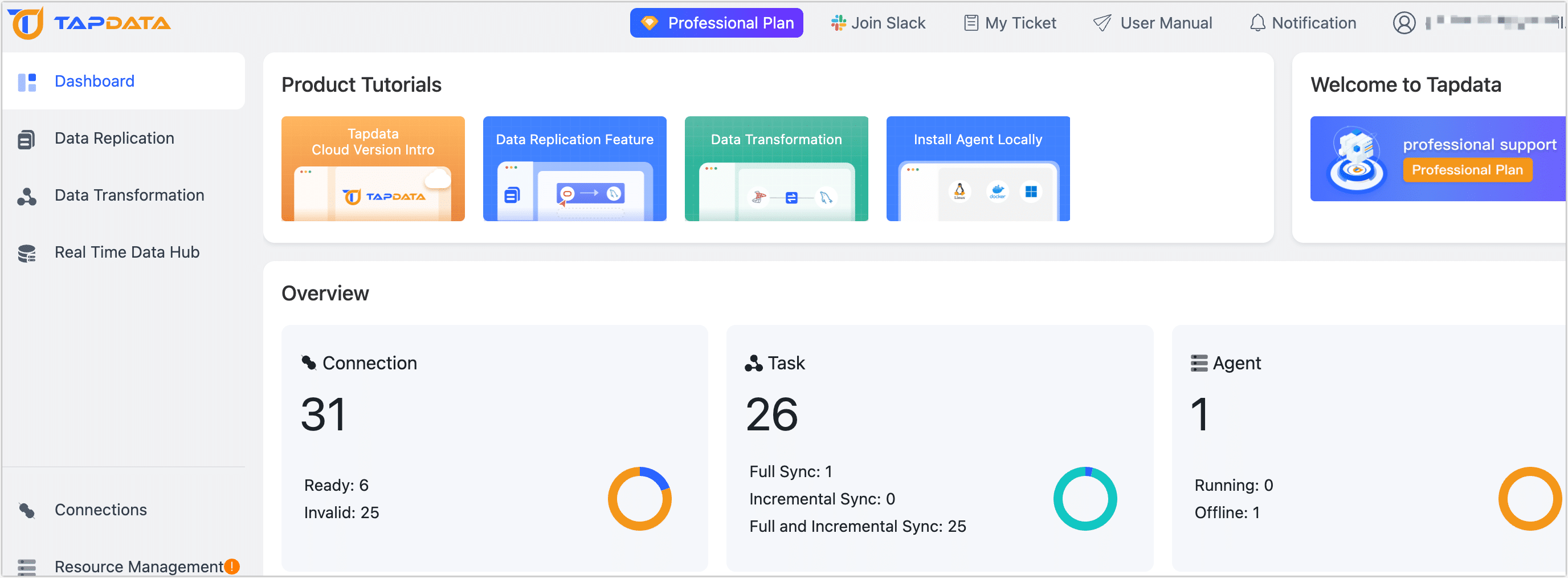Screen dimensions: 1568x578
Task: Click the Join Slack link
Action: click(x=878, y=23)
